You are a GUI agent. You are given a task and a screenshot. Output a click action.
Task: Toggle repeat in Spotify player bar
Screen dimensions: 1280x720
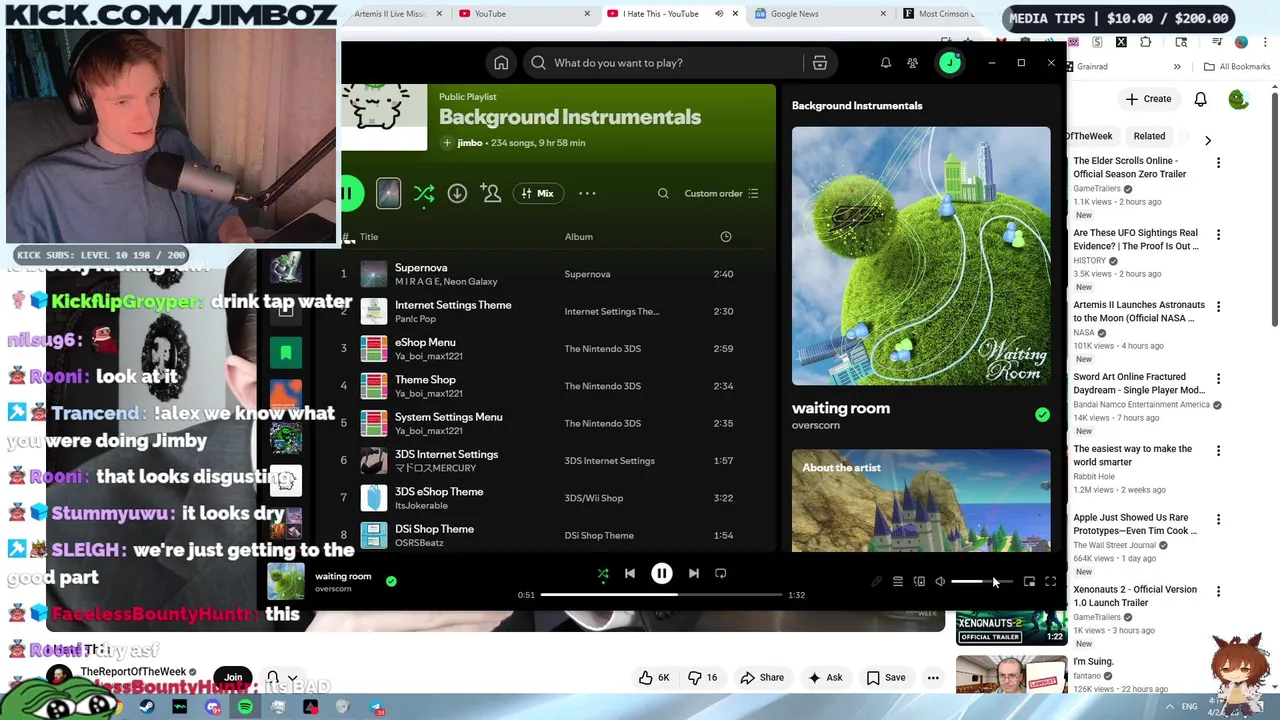point(721,573)
